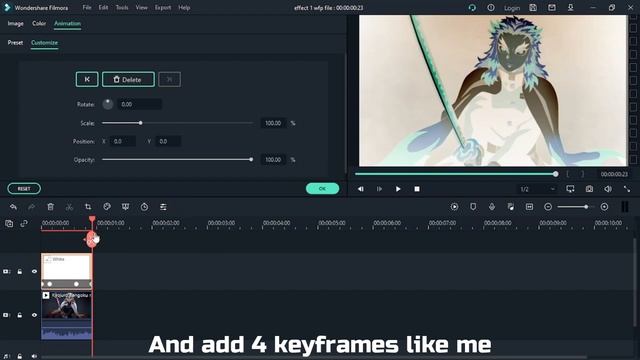Viewport: 640px width, 360px height.
Task: Click the Position X input field
Action: point(122,141)
